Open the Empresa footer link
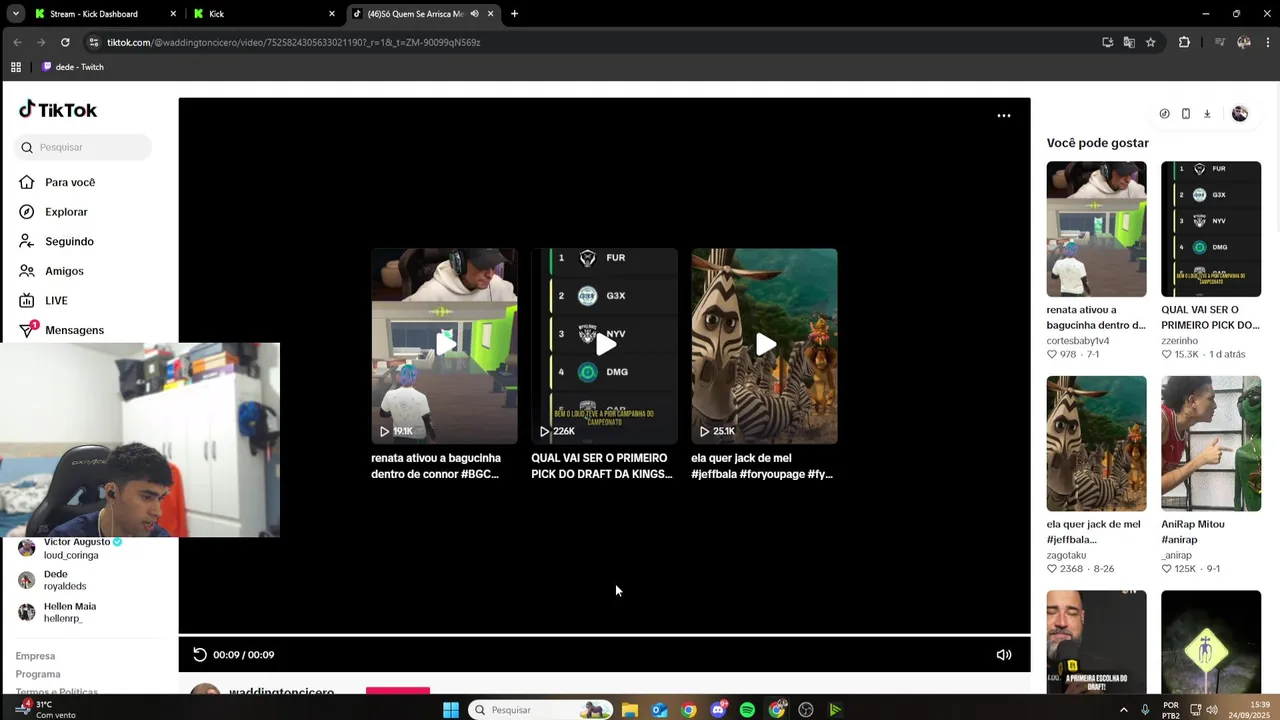1280x720 pixels. point(35,656)
